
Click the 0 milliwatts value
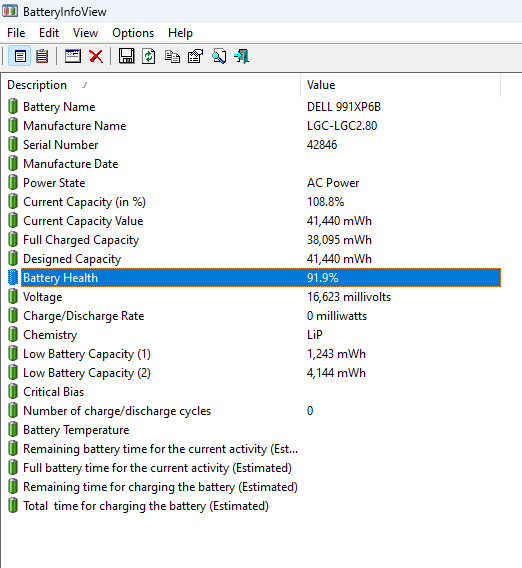click(x=337, y=316)
